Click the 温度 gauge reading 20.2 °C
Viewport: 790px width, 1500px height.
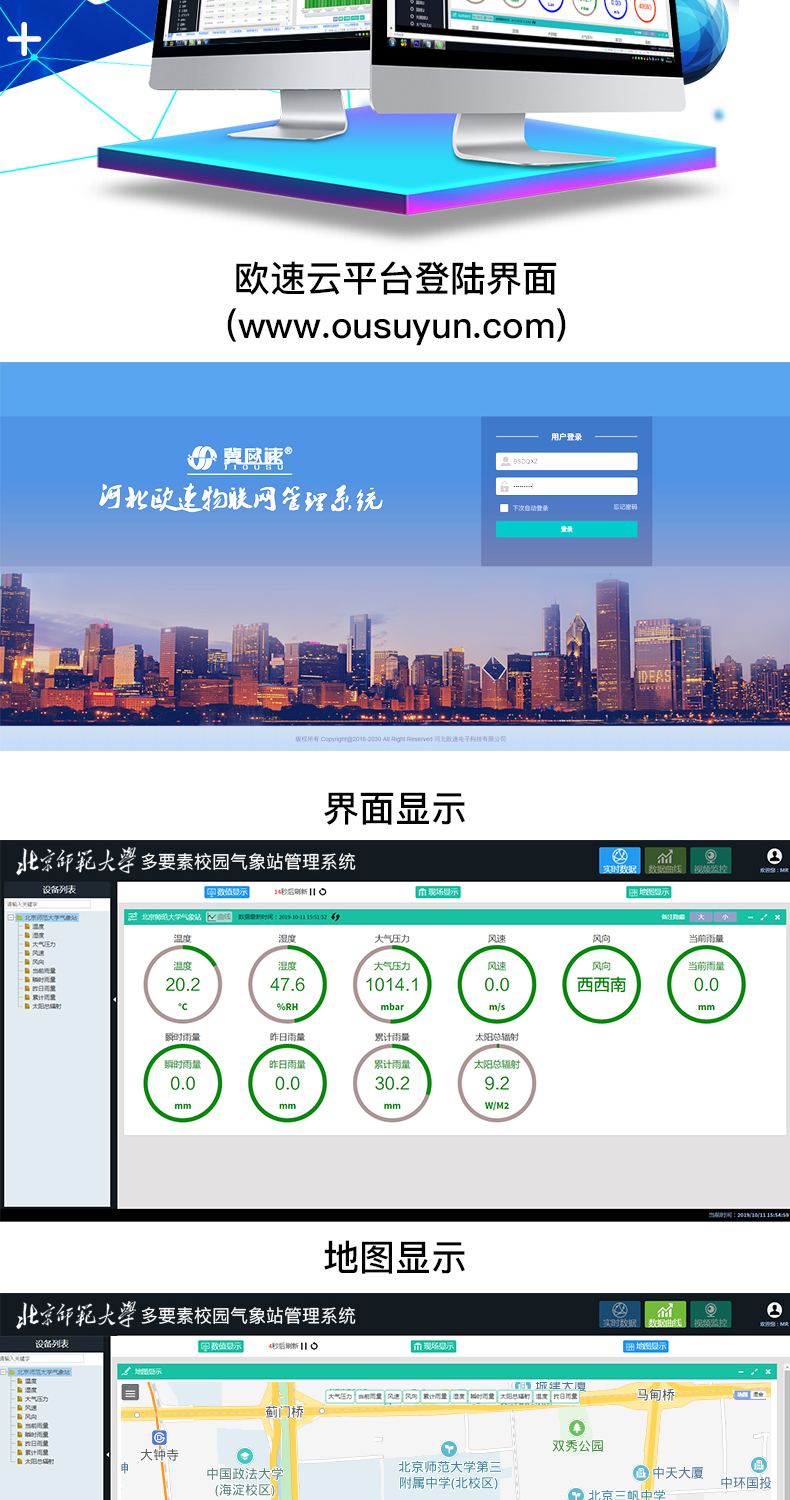pyautogui.click(x=182, y=985)
